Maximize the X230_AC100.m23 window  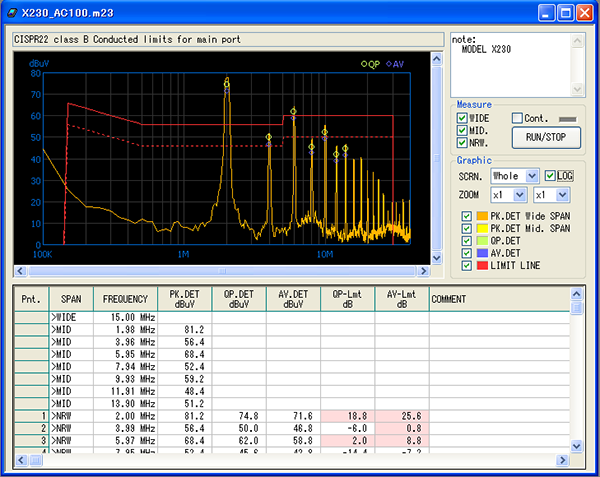(x=566, y=13)
